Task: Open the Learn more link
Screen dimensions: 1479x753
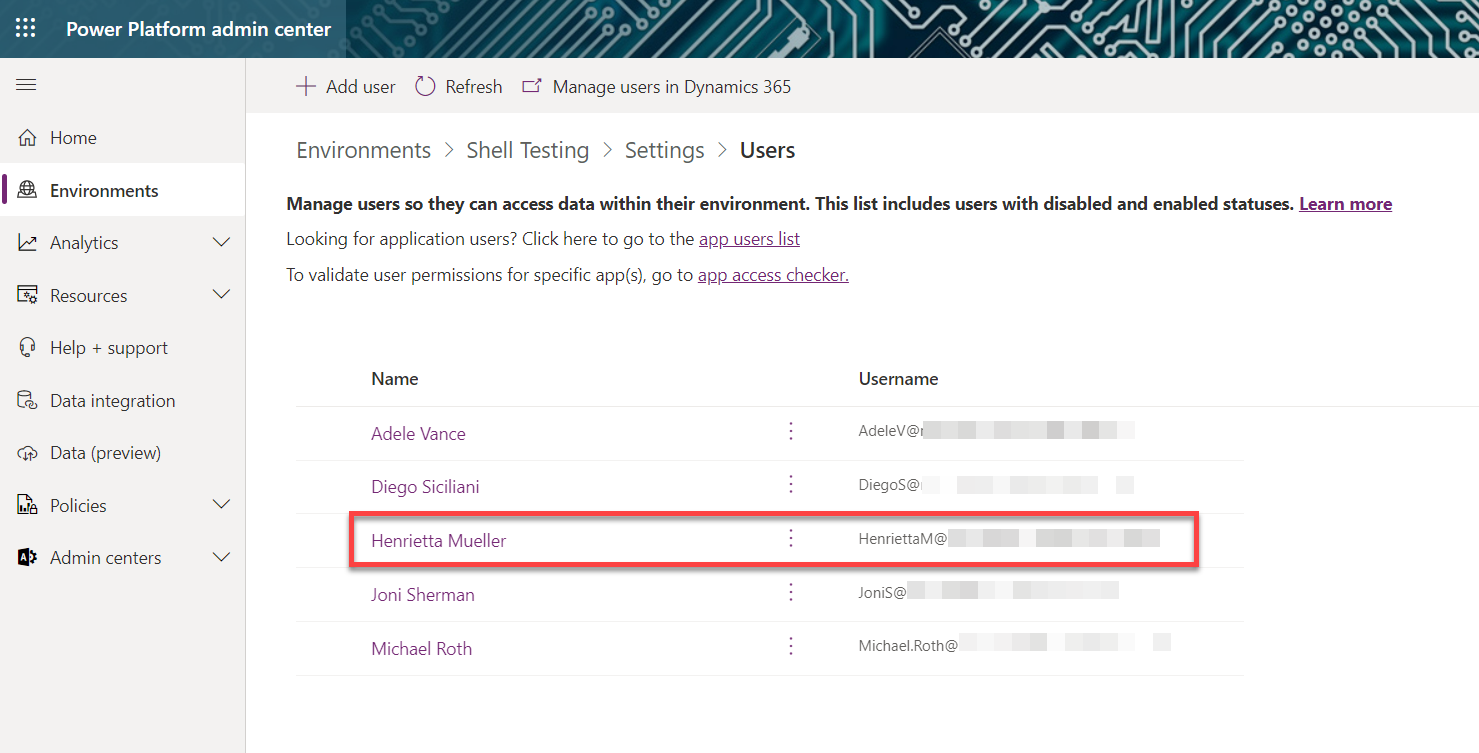Action: 1345,204
